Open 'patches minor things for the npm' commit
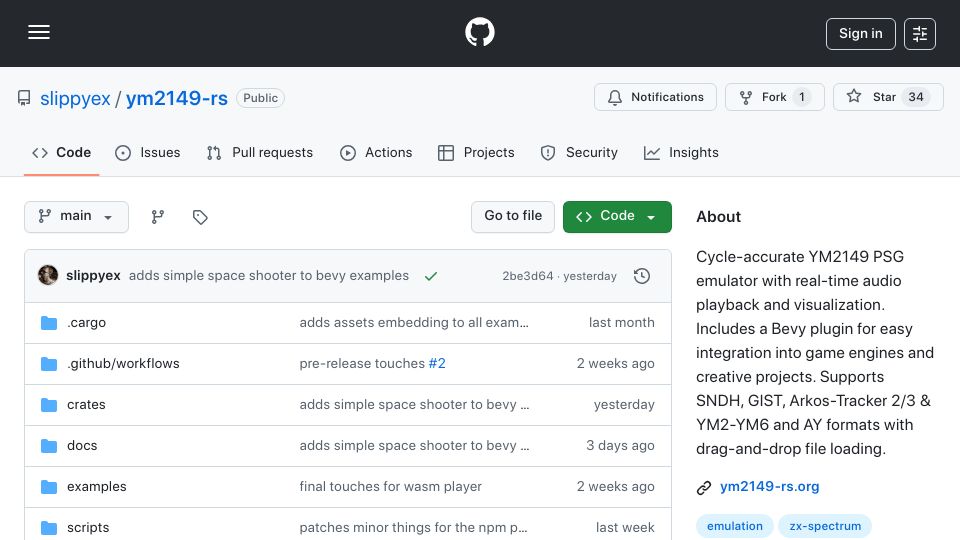The height and width of the screenshot is (540, 960). [x=413, y=528]
